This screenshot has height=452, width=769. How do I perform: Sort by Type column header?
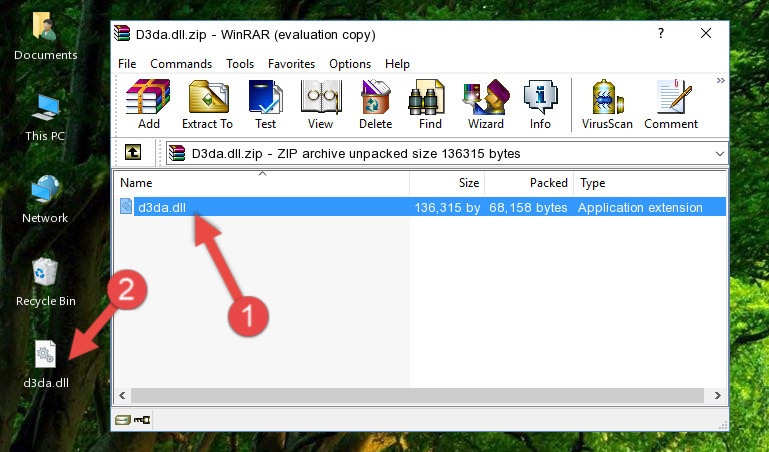click(x=650, y=183)
